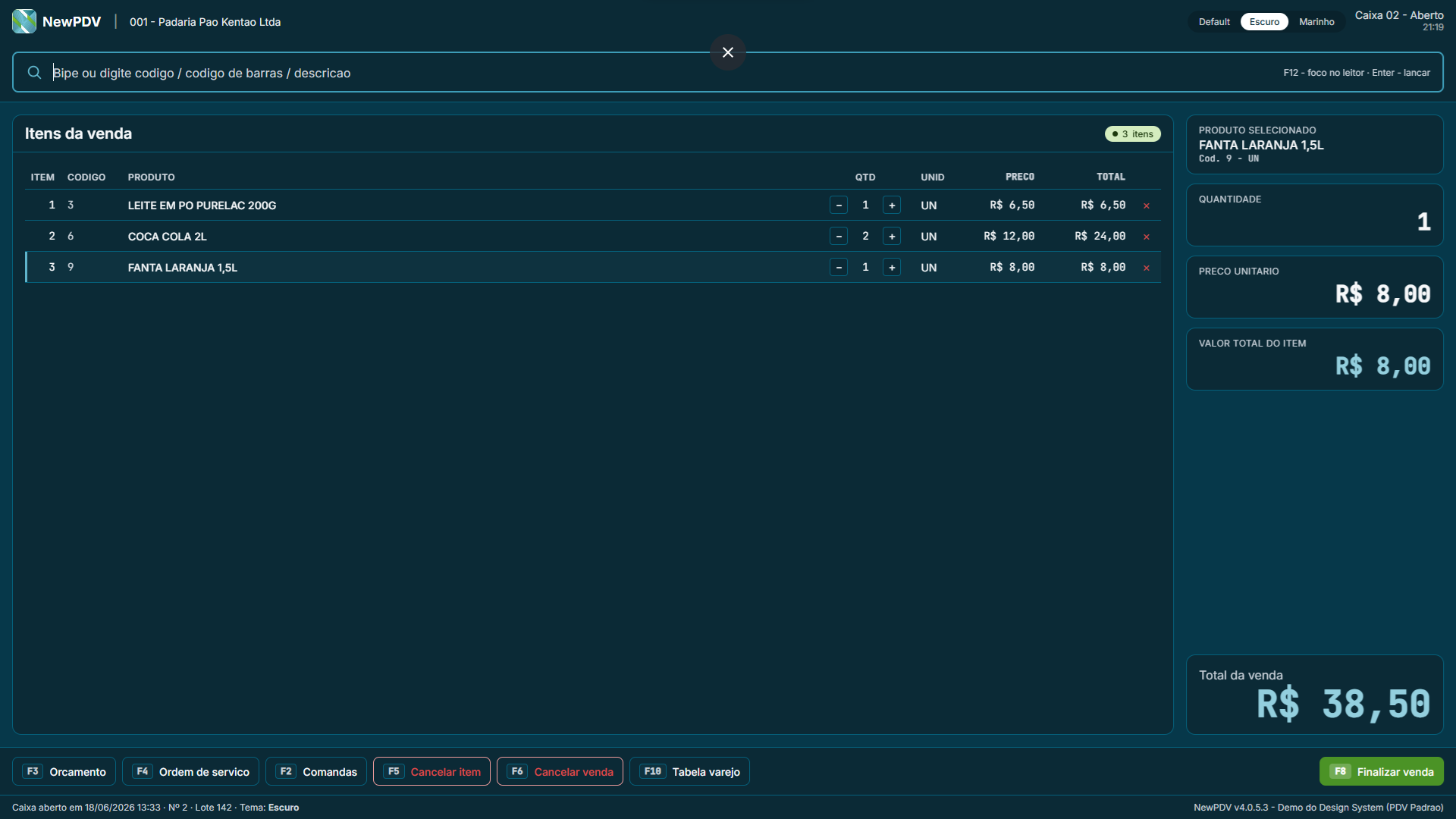The height and width of the screenshot is (819, 1456).
Task: Decrease quantity of FANTA LARANJA 1,5L row
Action: 839,268
